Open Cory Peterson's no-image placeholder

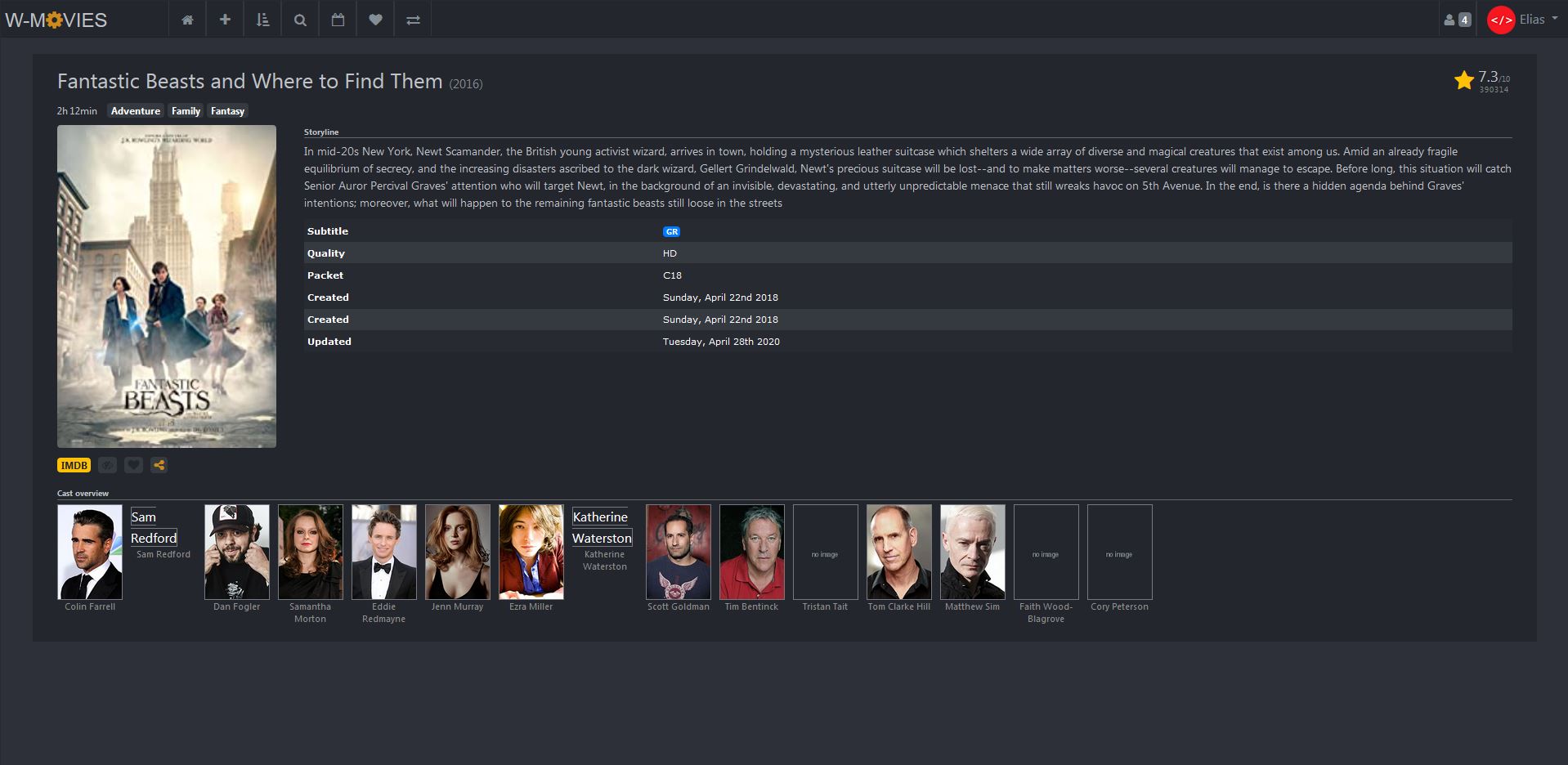click(1120, 552)
